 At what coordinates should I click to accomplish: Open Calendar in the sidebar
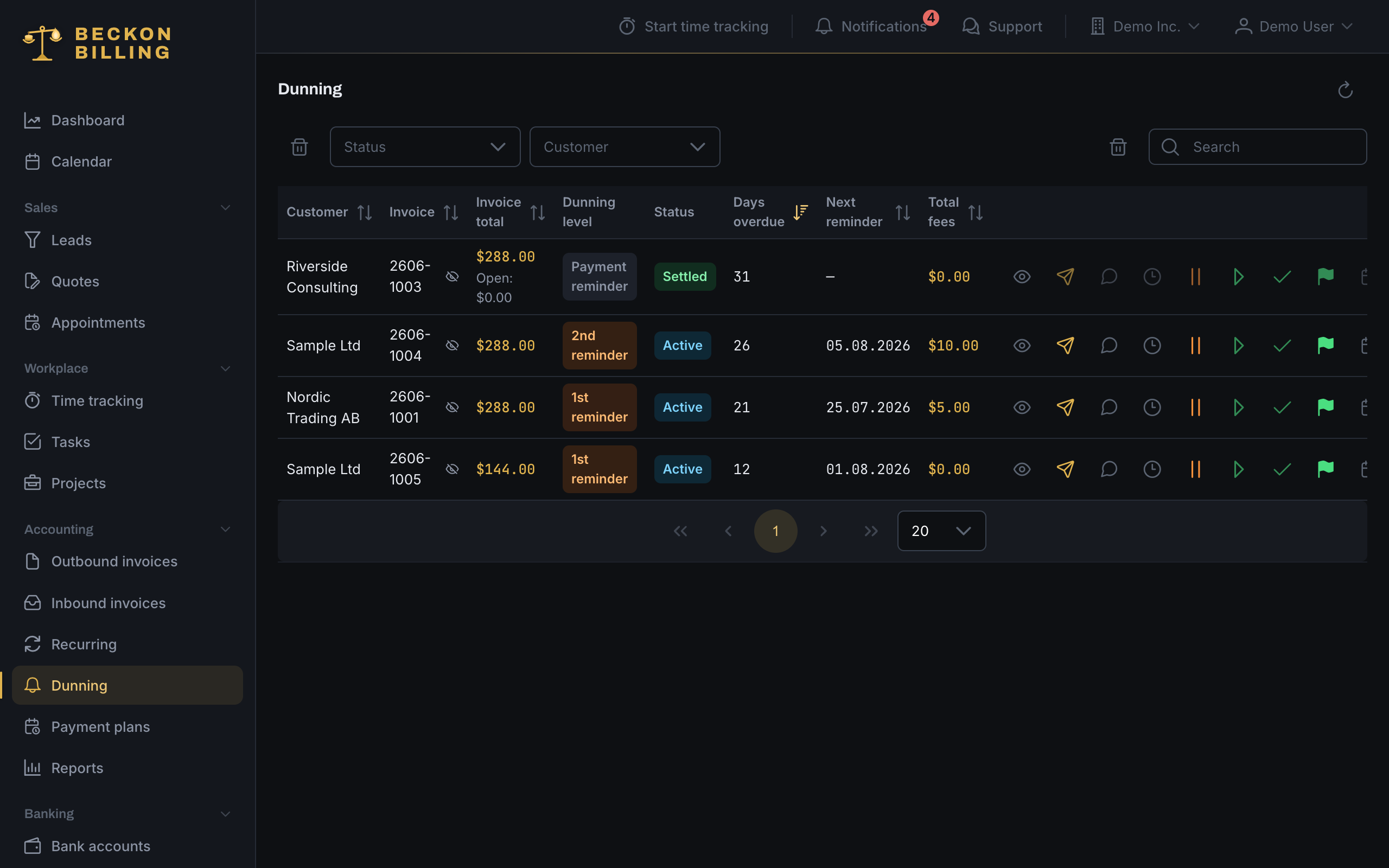[128, 162]
